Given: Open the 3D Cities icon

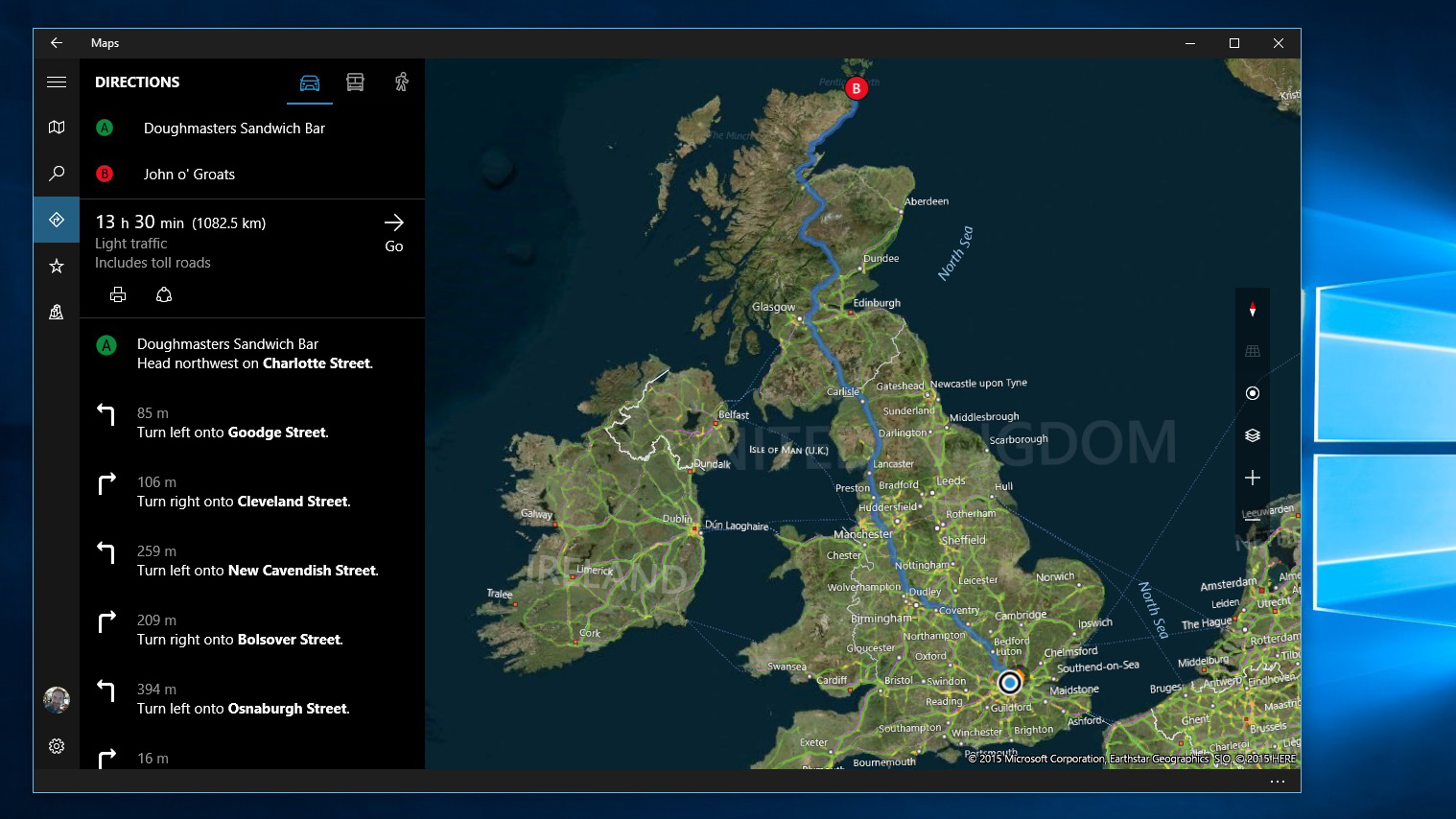Looking at the screenshot, I should click(x=57, y=312).
